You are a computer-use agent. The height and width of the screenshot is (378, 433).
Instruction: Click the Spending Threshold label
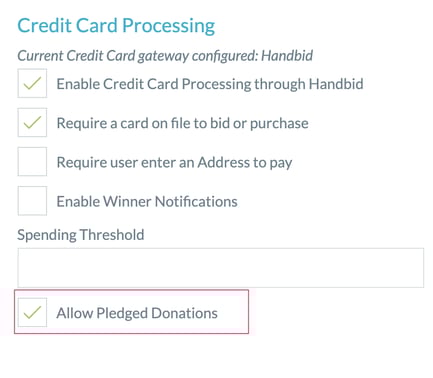tap(81, 235)
